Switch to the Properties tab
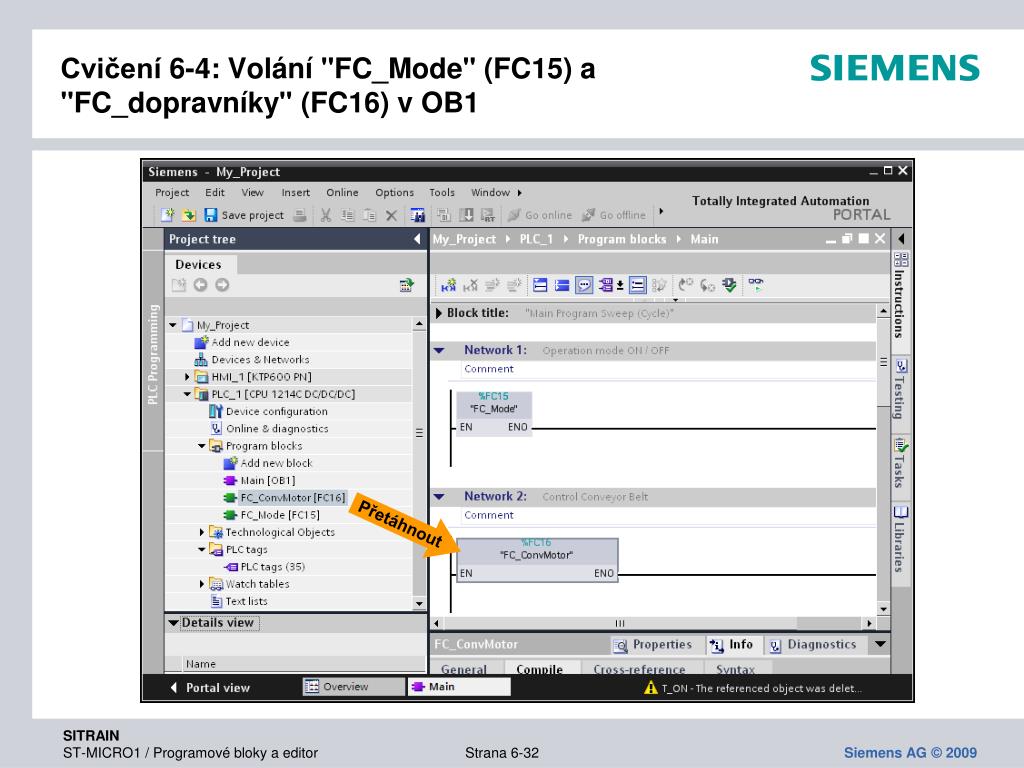 (x=653, y=645)
